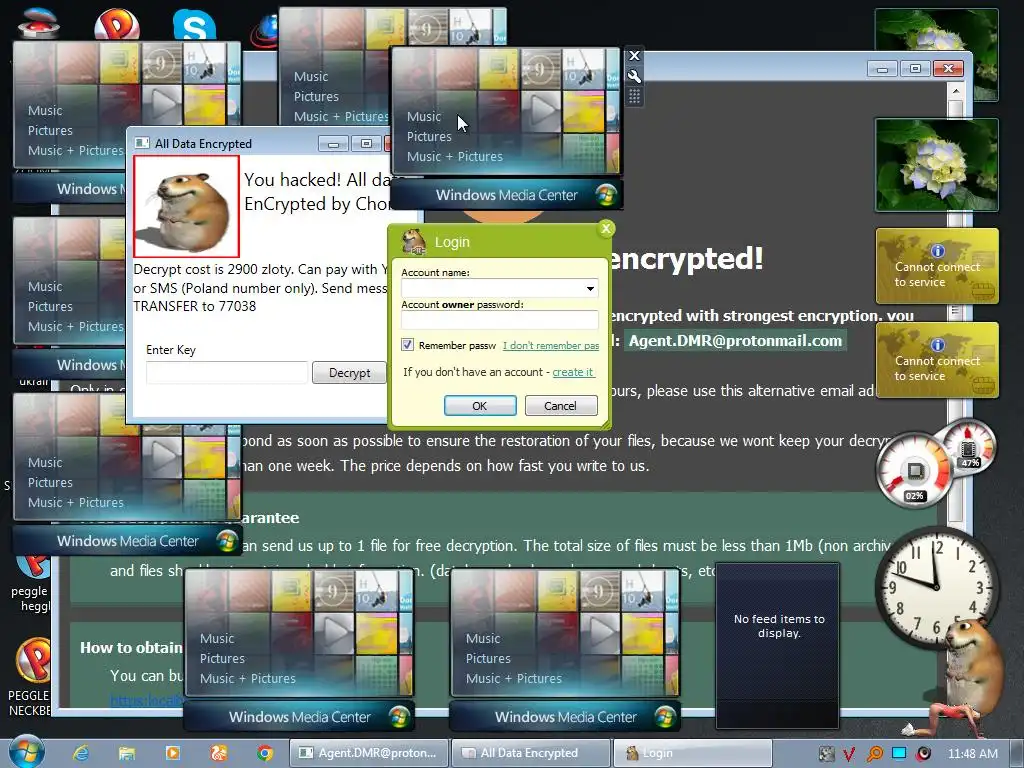Screen dimensions: 1024x768
Task: Click the hamster icon in Login title bar
Action: pos(414,242)
